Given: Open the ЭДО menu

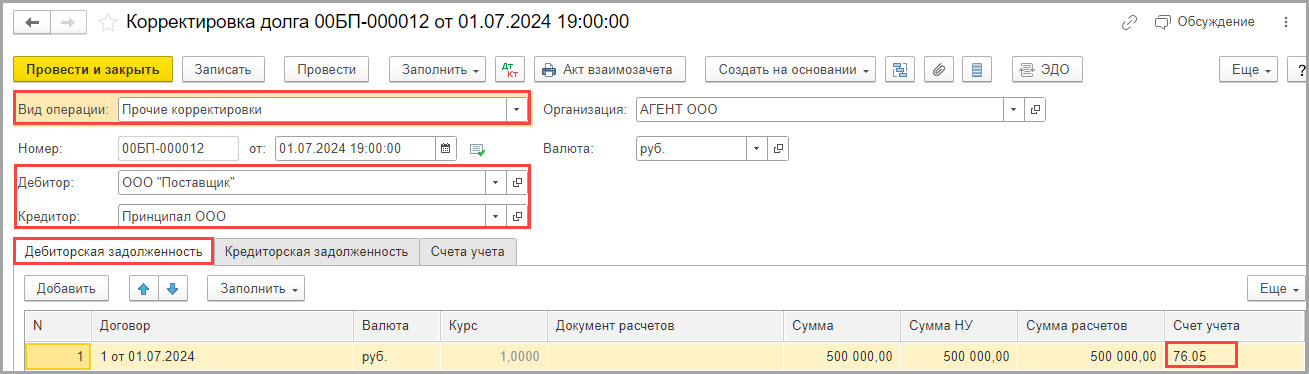Looking at the screenshot, I should pos(1047,69).
